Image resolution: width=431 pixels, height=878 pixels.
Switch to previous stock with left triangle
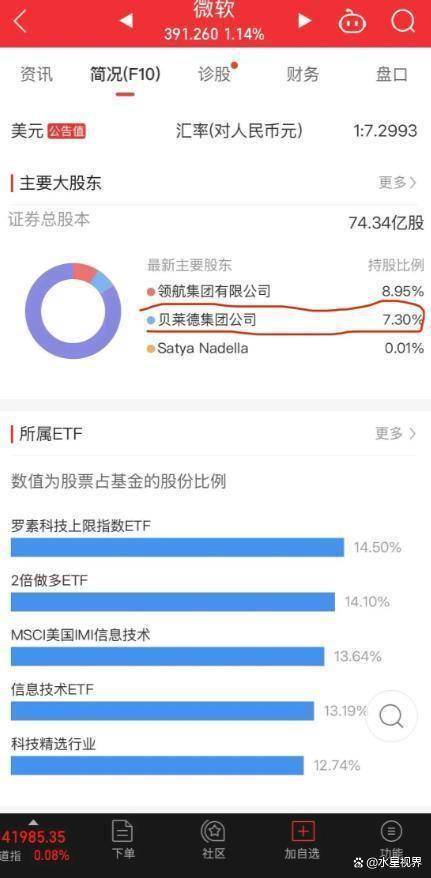(126, 21)
